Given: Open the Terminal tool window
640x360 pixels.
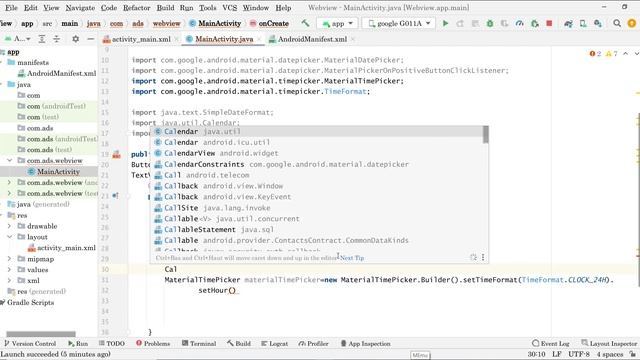Looking at the screenshot, I should tap(199, 343).
